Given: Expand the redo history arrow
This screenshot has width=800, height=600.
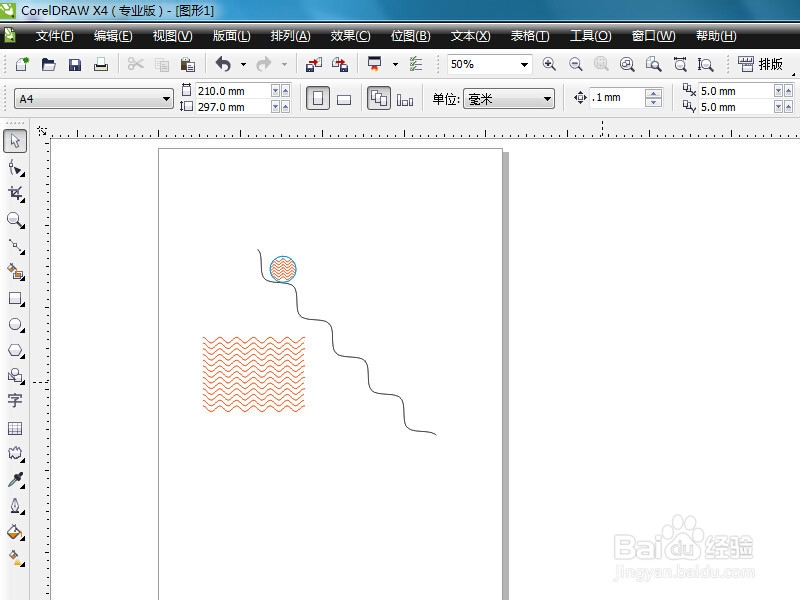Looking at the screenshot, I should 284,64.
